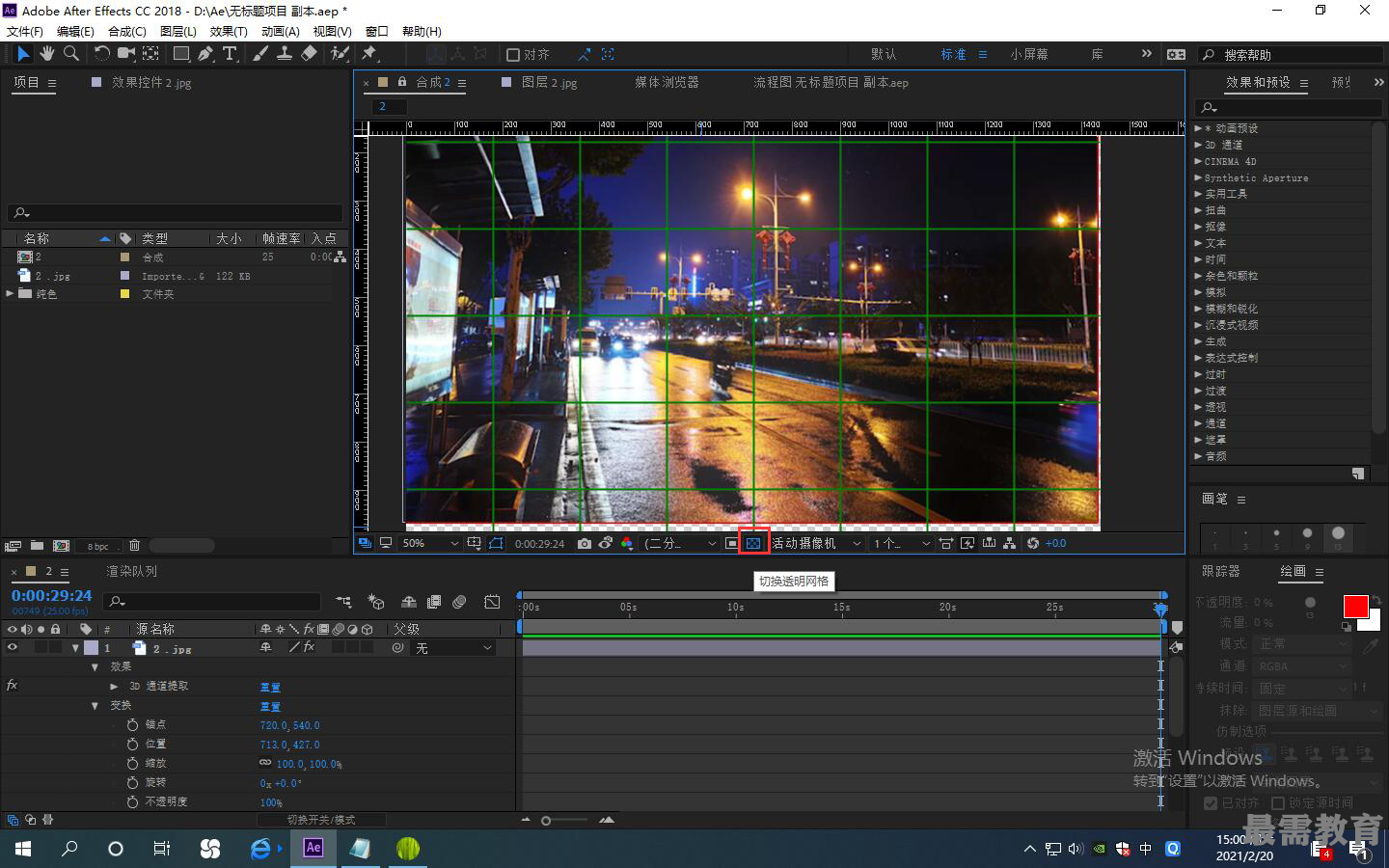The height and width of the screenshot is (868, 1389).
Task: Open the 文件(F) menu
Action: pyautogui.click(x=25, y=32)
